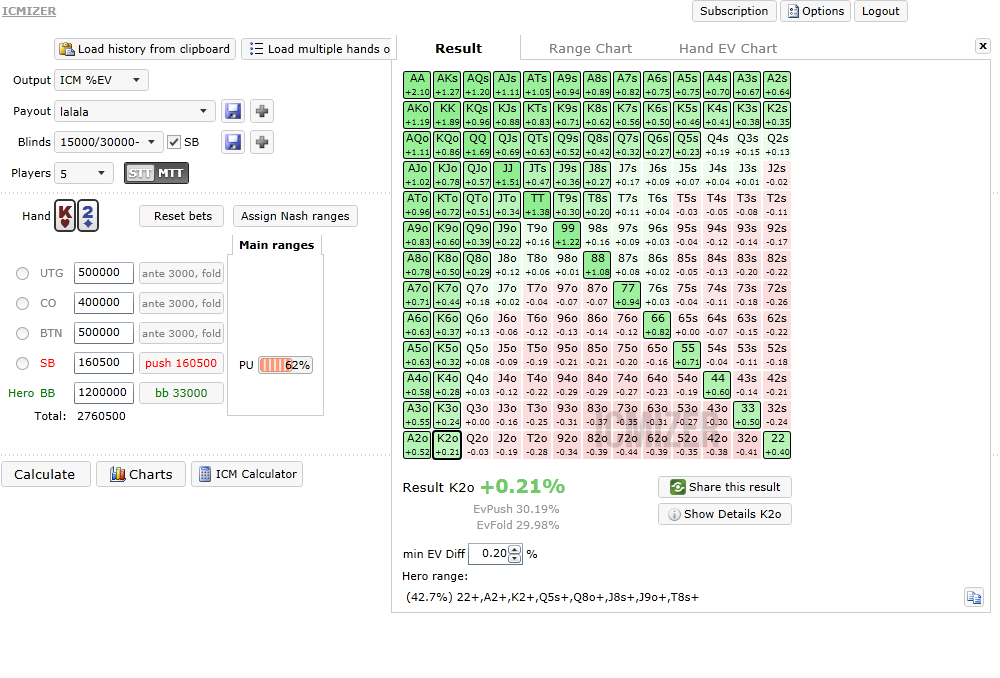Click the save icon next to Blinds

point(232,142)
